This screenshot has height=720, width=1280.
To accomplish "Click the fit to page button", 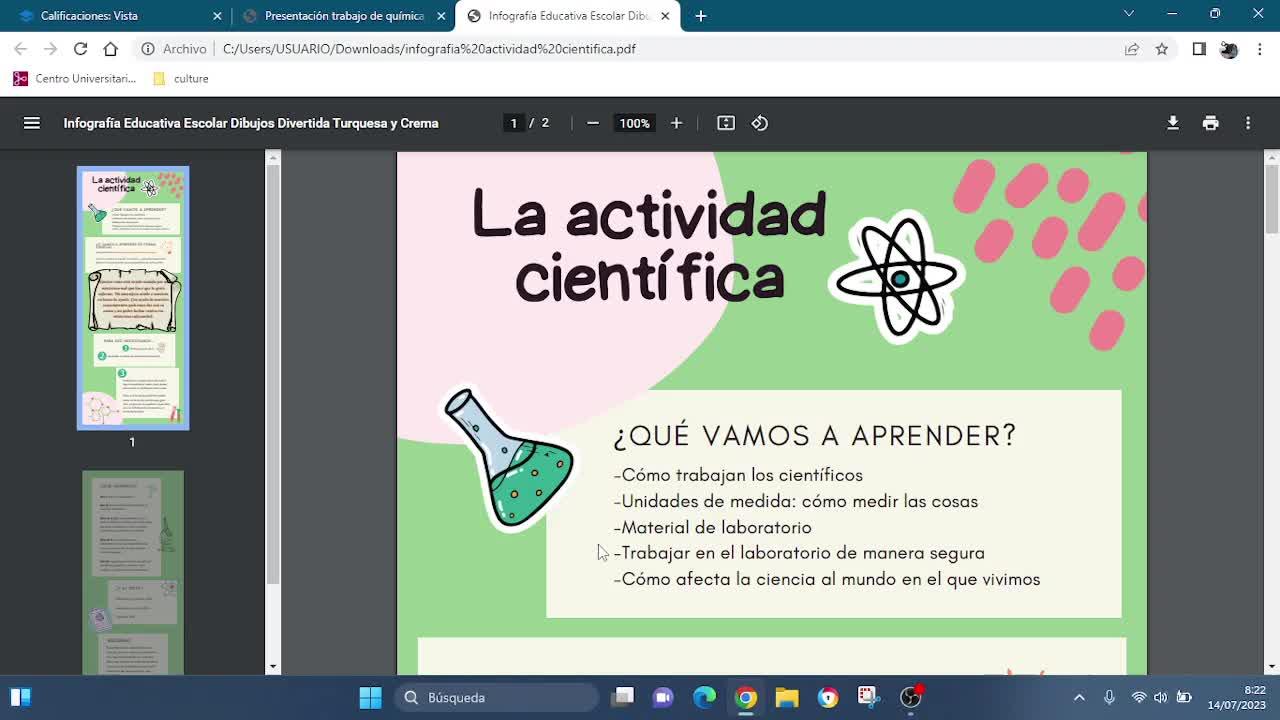I will 726,123.
